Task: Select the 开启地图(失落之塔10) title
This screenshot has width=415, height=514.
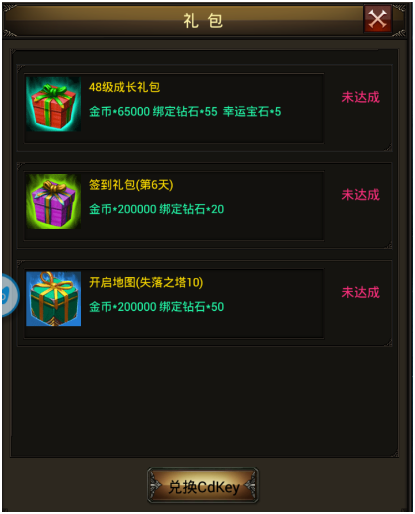Action: point(146,282)
